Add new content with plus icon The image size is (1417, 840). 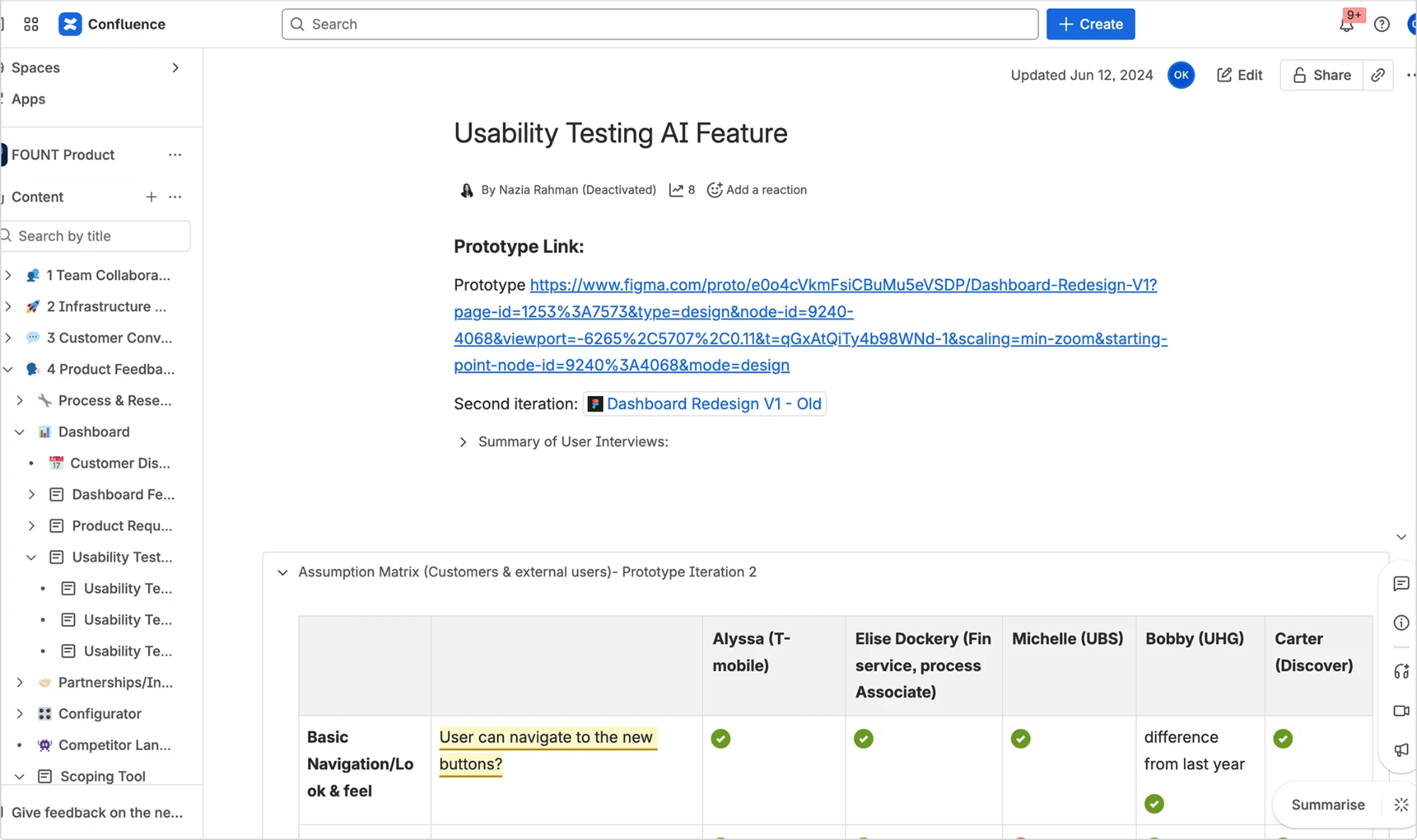[x=151, y=197]
